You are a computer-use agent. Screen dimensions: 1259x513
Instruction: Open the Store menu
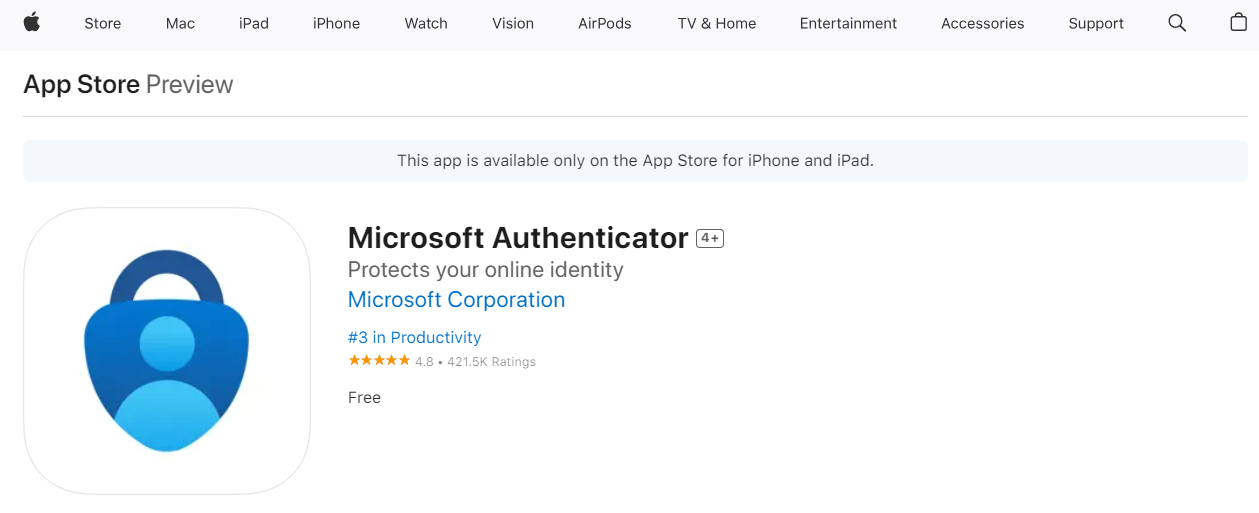(x=102, y=23)
